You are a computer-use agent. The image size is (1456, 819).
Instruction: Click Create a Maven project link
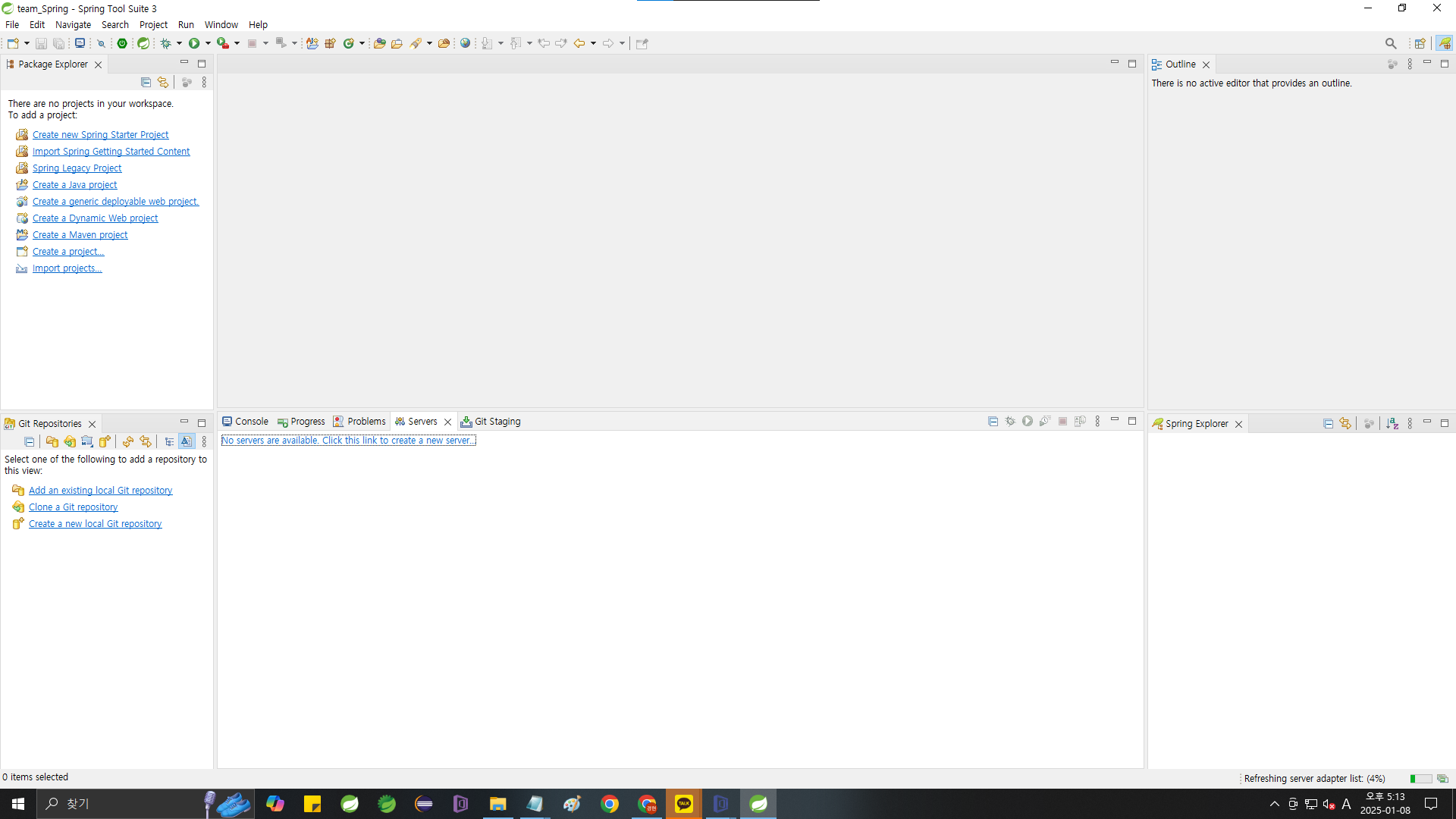coord(80,235)
